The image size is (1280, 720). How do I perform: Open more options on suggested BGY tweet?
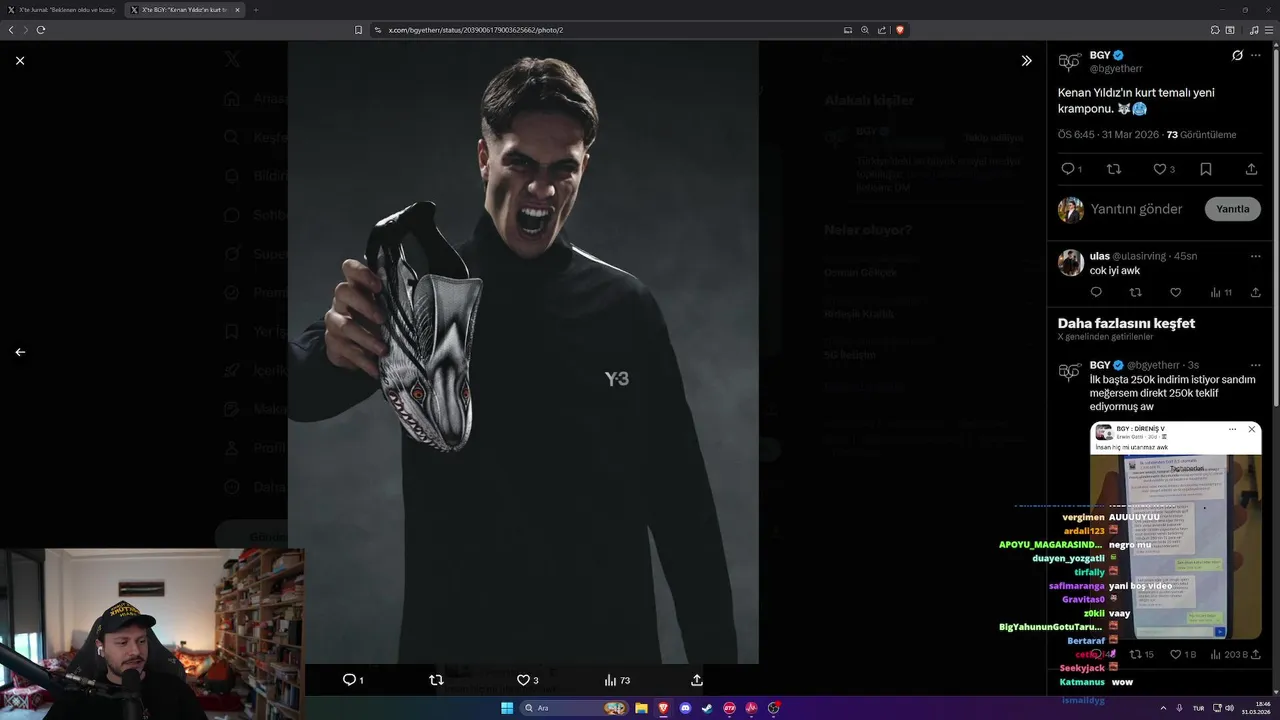[1256, 365]
